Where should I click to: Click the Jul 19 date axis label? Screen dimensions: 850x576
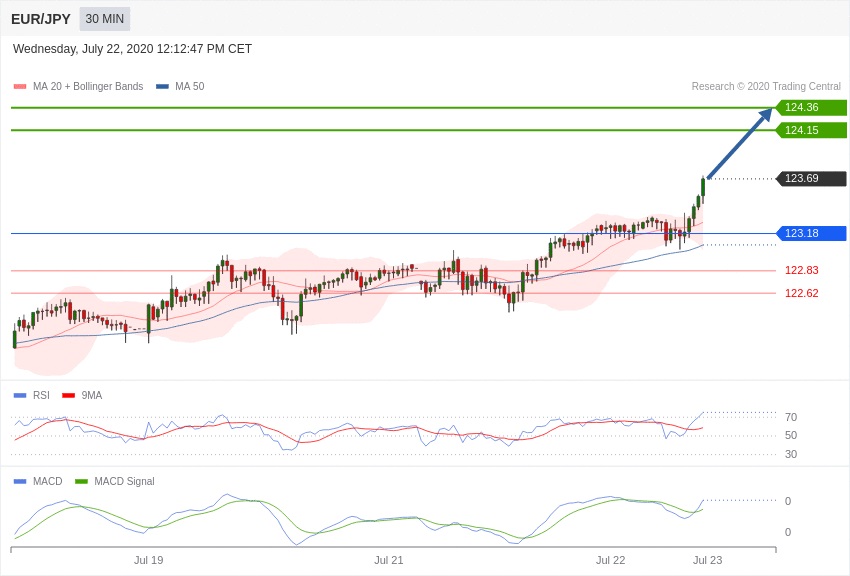(x=148, y=560)
